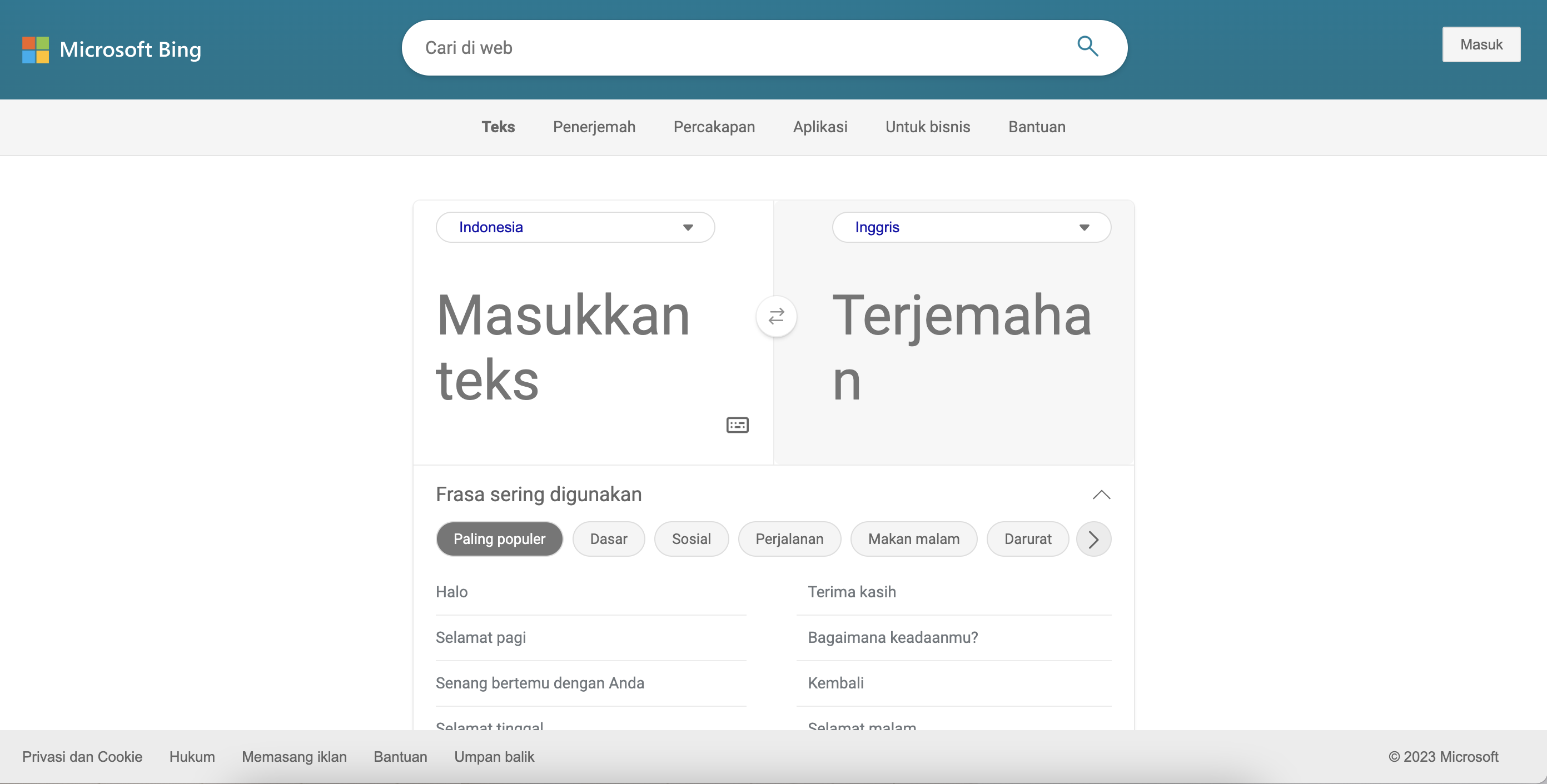Open the Indonesia source language dropdown
The width and height of the screenshot is (1547, 784).
(575, 227)
